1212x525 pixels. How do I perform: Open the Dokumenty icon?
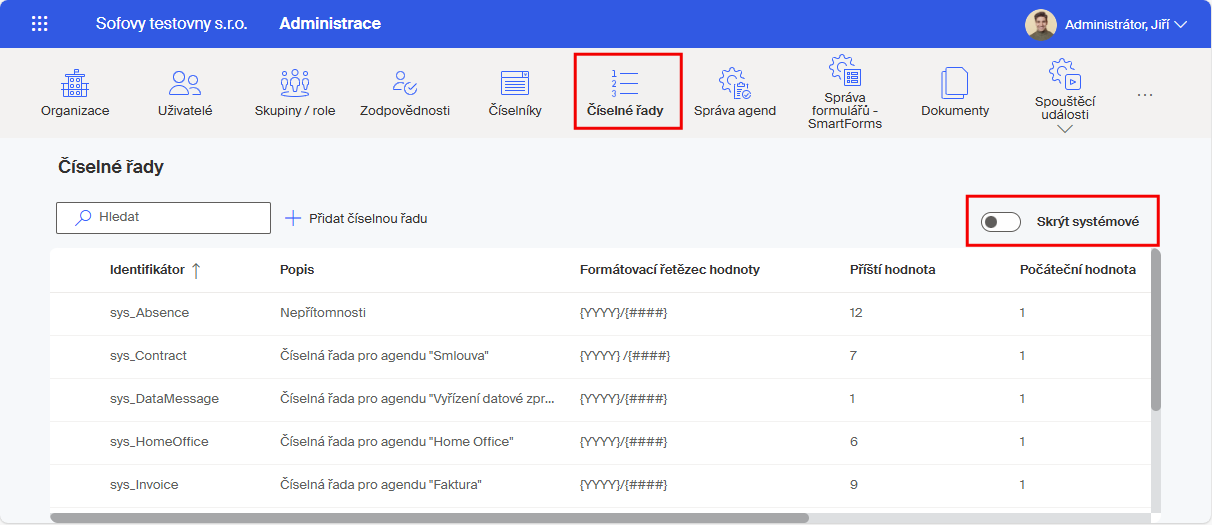955,84
